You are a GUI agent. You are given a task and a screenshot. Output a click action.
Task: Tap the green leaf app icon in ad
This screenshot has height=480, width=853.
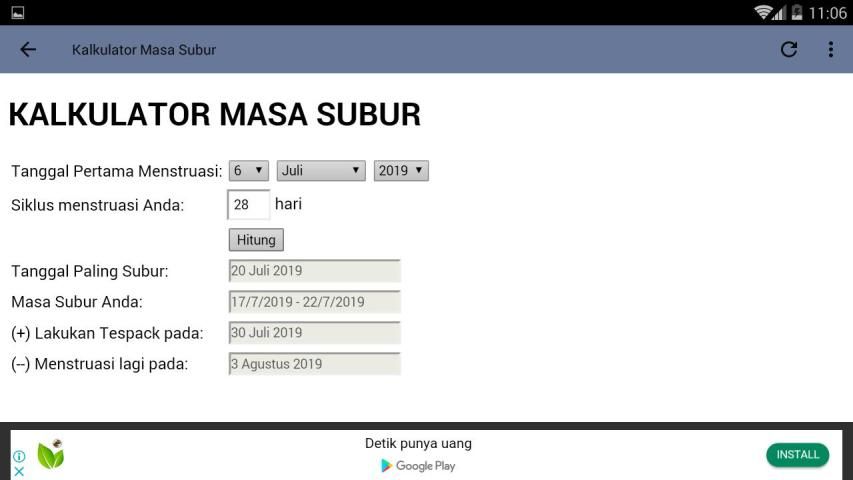(x=50, y=455)
